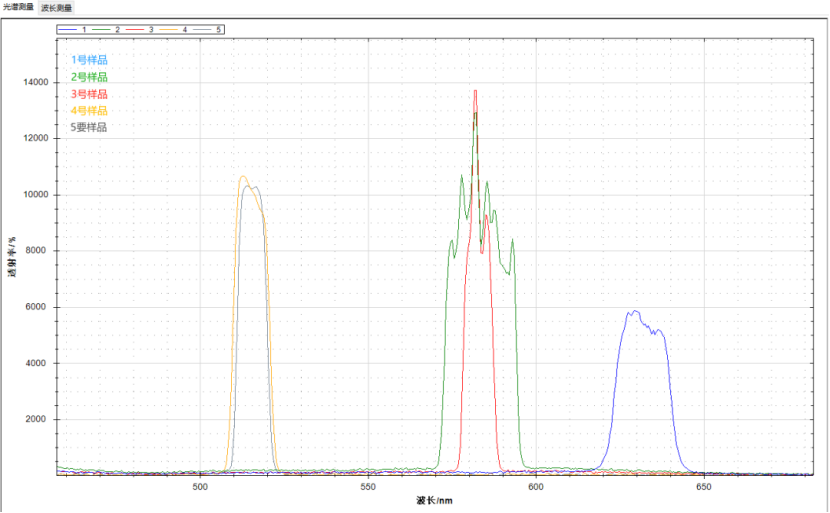This screenshot has width=830, height=513.
Task: Click the 500 x-axis tick value
Action: 200,487
